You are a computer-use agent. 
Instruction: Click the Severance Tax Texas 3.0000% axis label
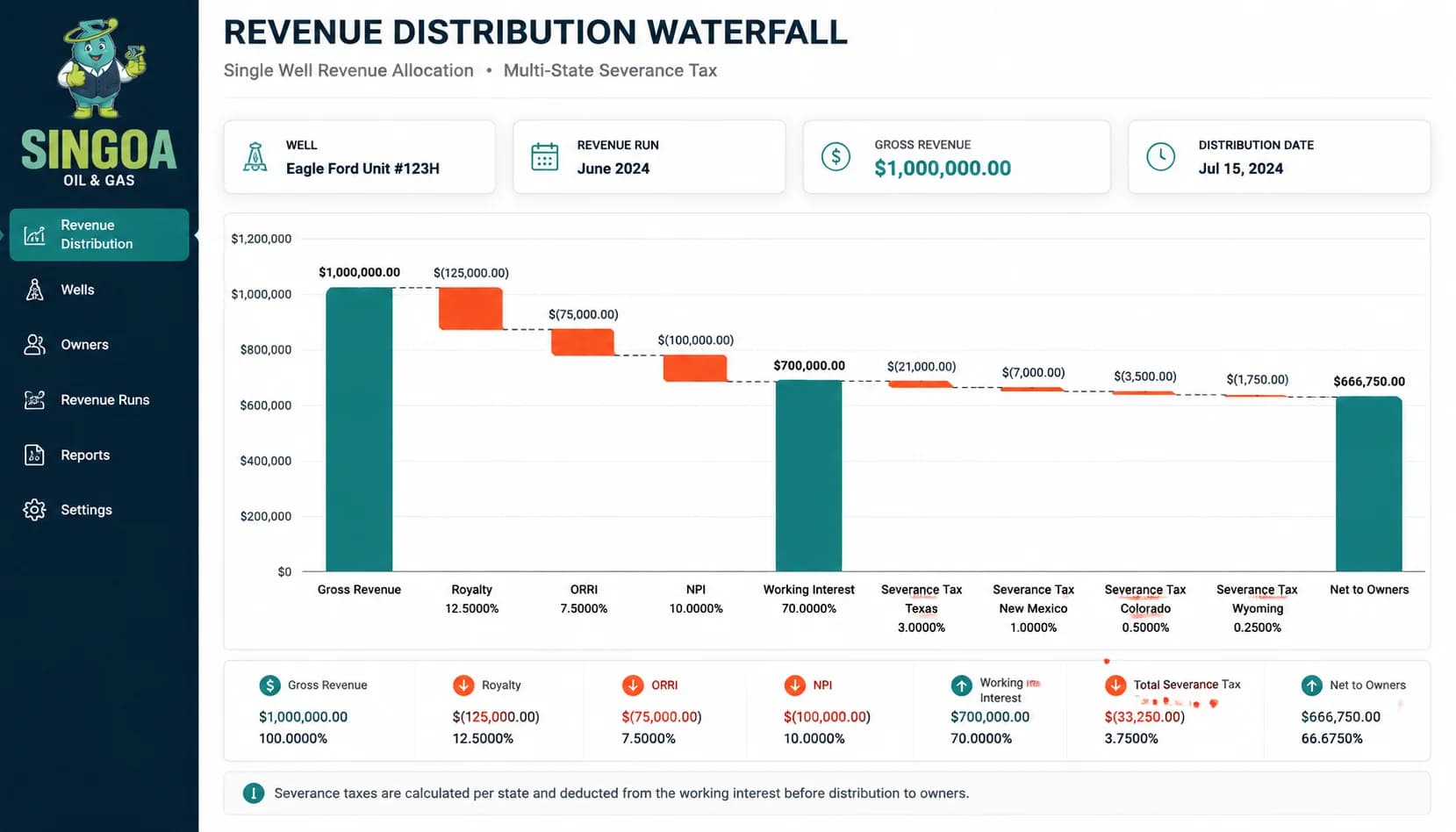coord(922,608)
